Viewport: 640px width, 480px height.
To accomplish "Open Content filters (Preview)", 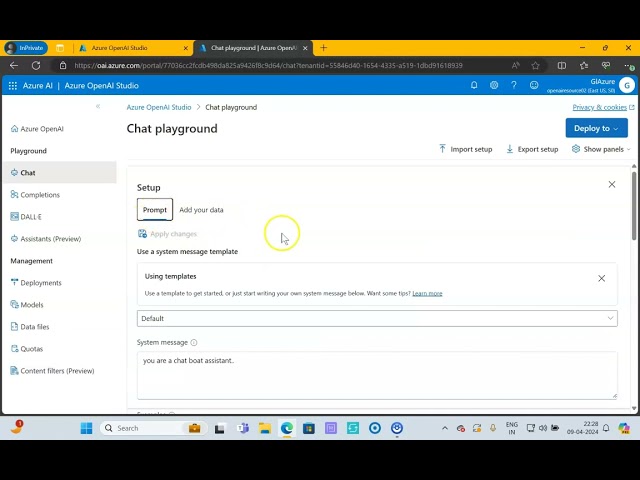I will tap(52, 371).
